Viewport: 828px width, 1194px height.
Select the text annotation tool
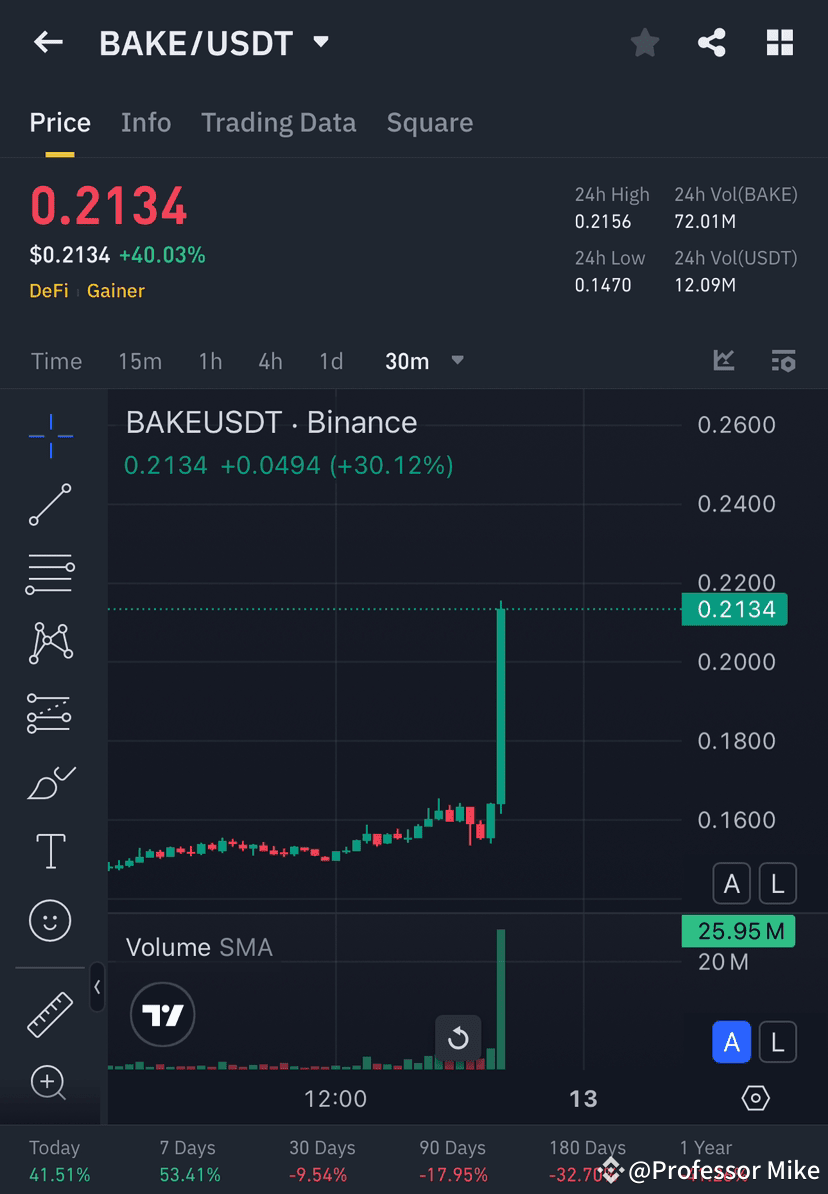click(50, 851)
